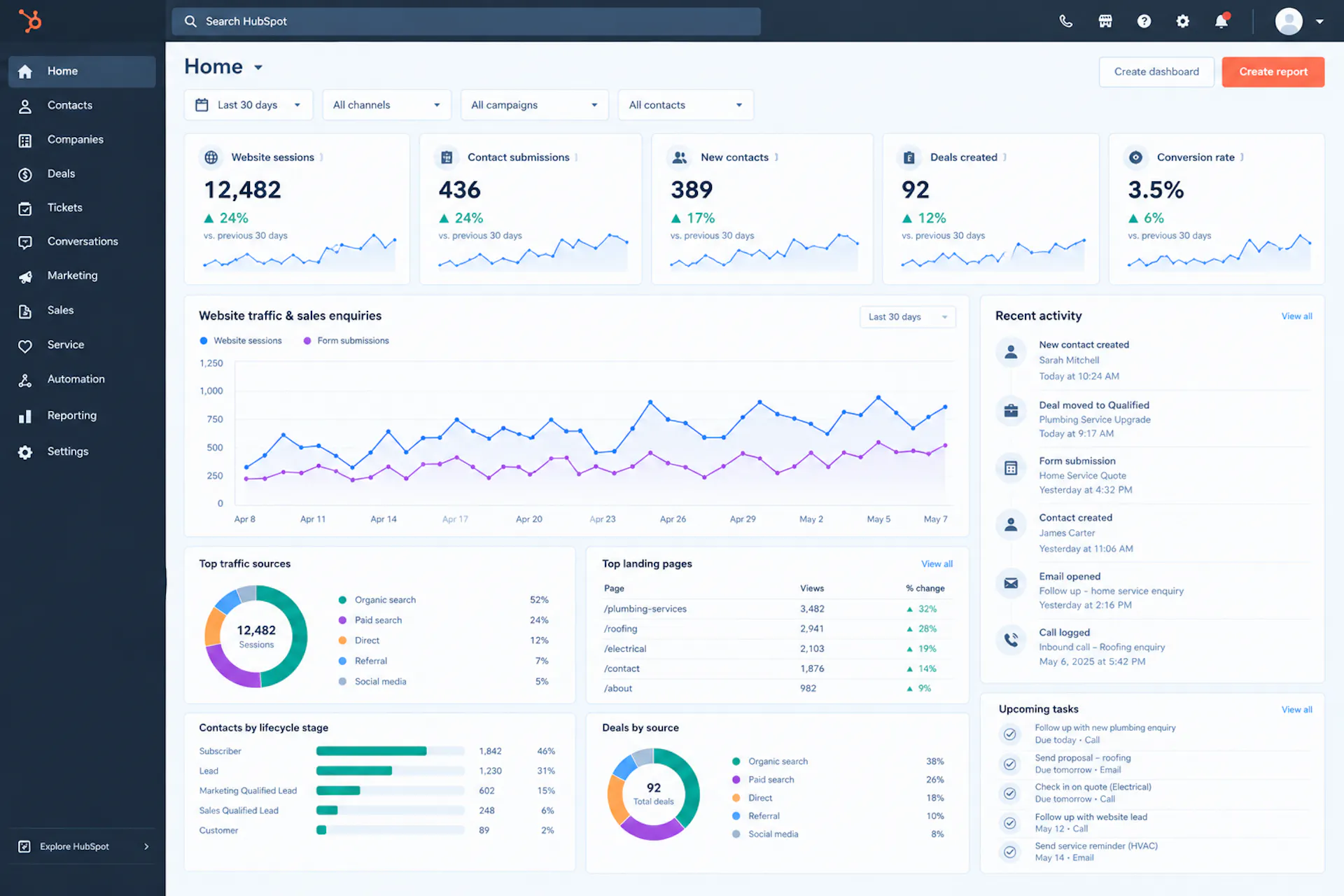Check off Send service reminder (HVAC)
Screen dimensions: 1344x896
(1009, 852)
